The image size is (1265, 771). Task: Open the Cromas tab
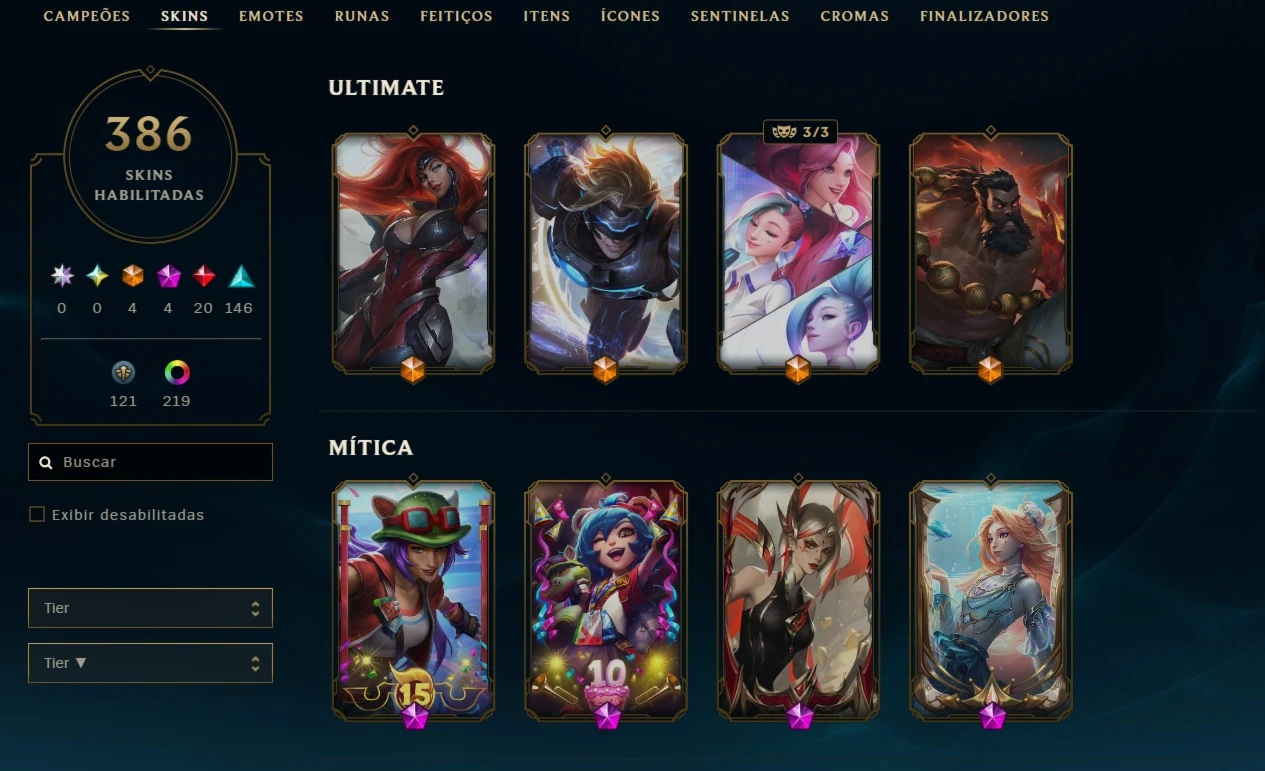[x=854, y=16]
